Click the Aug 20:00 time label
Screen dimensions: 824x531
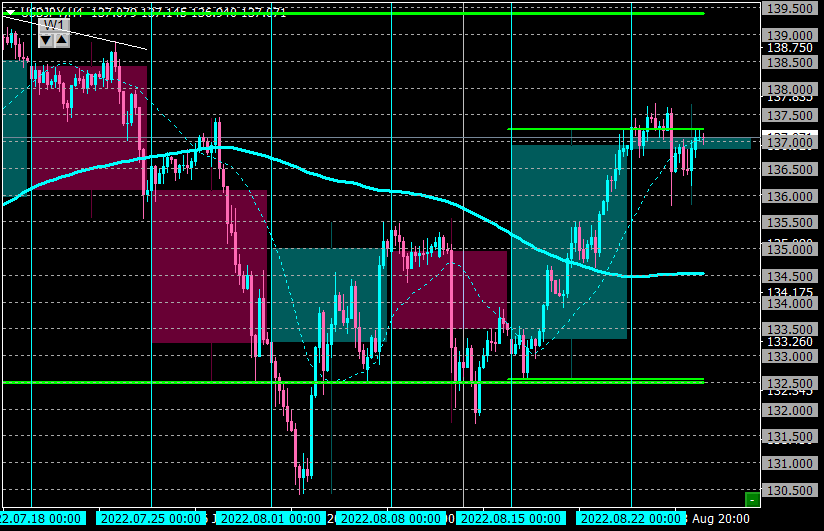coord(721,519)
